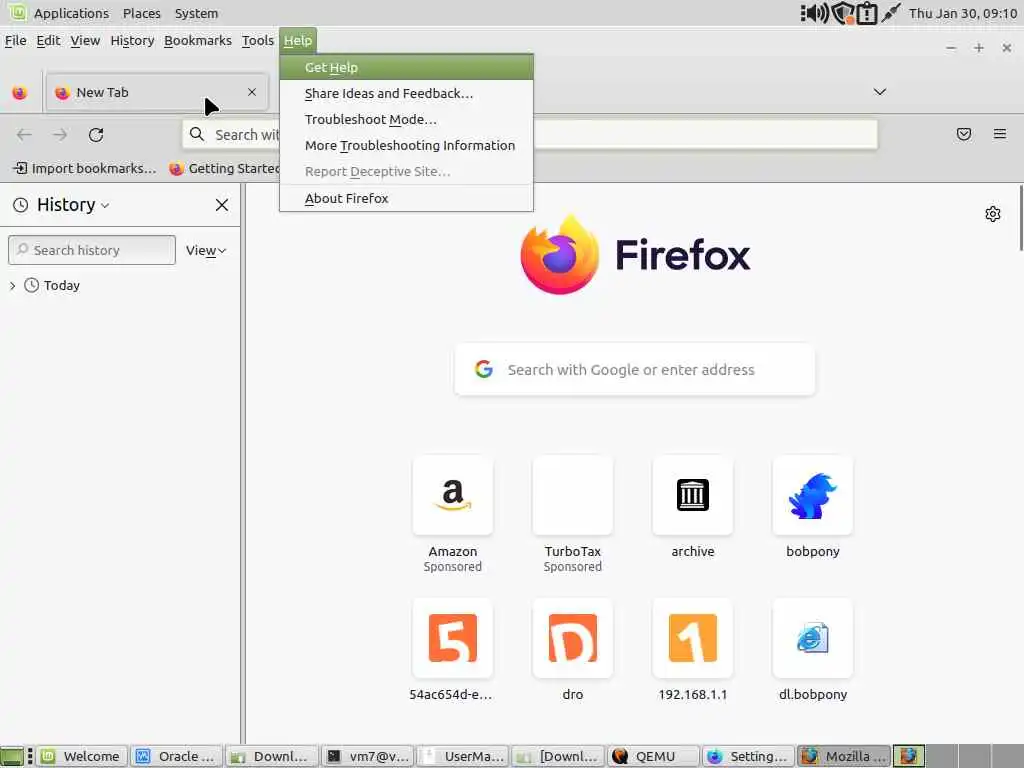Image resolution: width=1024 pixels, height=768 pixels.
Task: Open the Applications menu in top panel
Action: tap(71, 13)
